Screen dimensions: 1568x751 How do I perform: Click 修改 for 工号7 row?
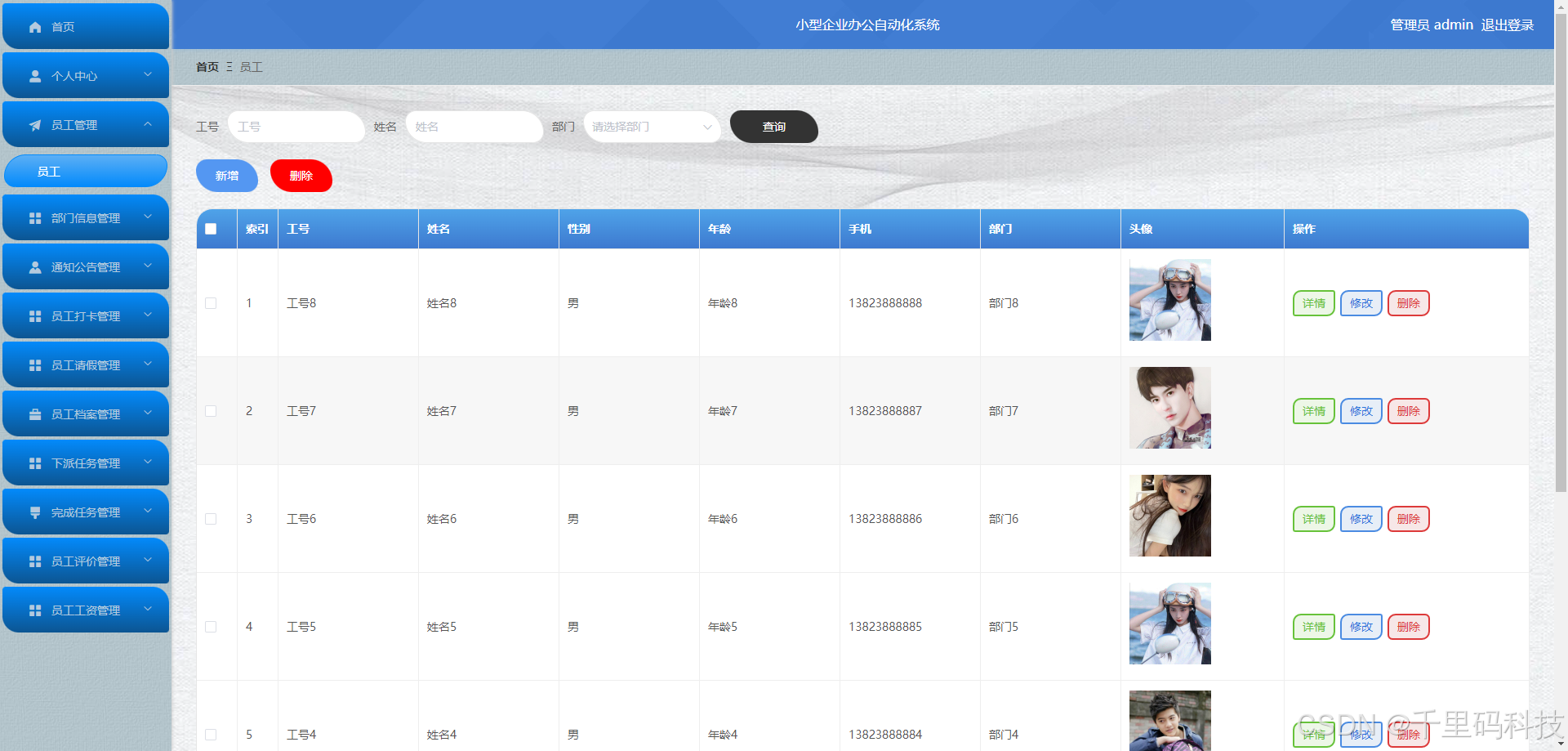[1361, 411]
